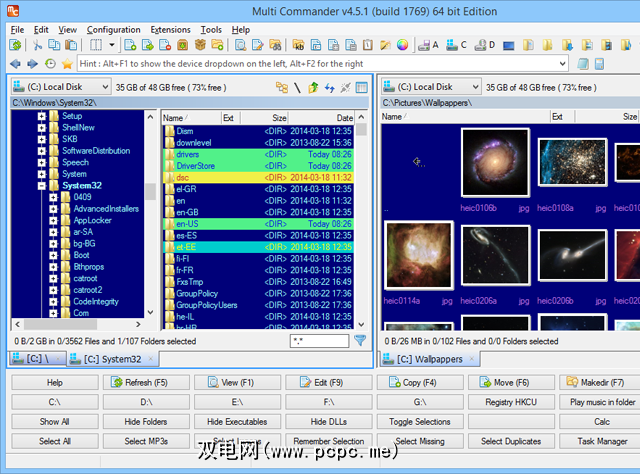The height and width of the screenshot is (474, 640).
Task: Click the filter funnel icon in left panel
Action: (x=360, y=341)
